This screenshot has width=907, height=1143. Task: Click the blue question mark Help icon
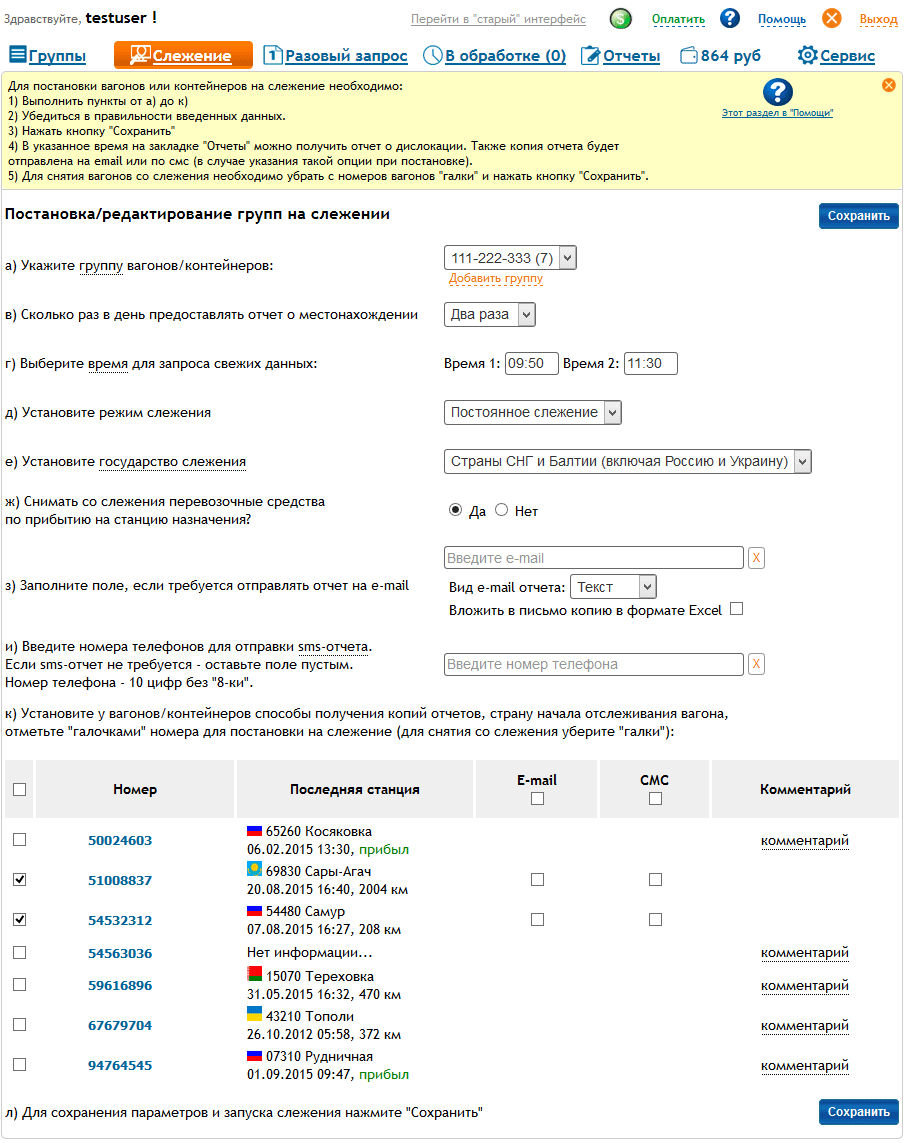point(730,19)
